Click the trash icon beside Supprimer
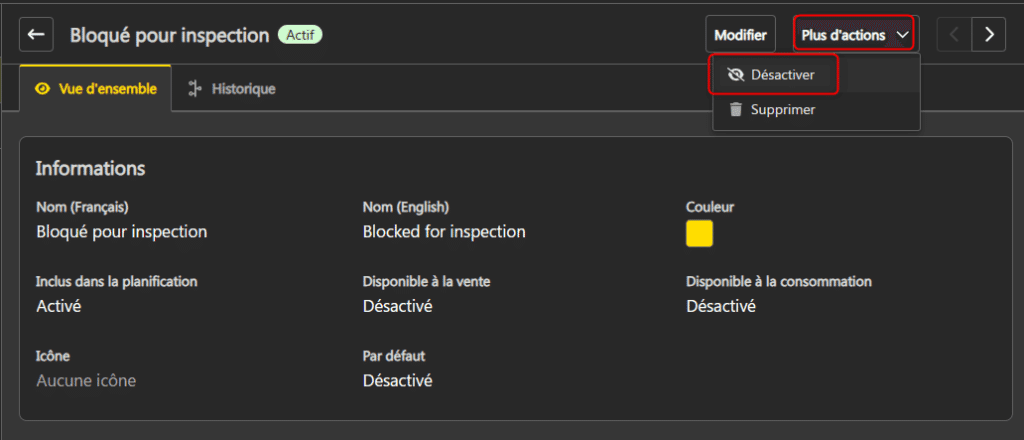Image resolution: width=1024 pixels, height=440 pixels. pyautogui.click(x=736, y=110)
